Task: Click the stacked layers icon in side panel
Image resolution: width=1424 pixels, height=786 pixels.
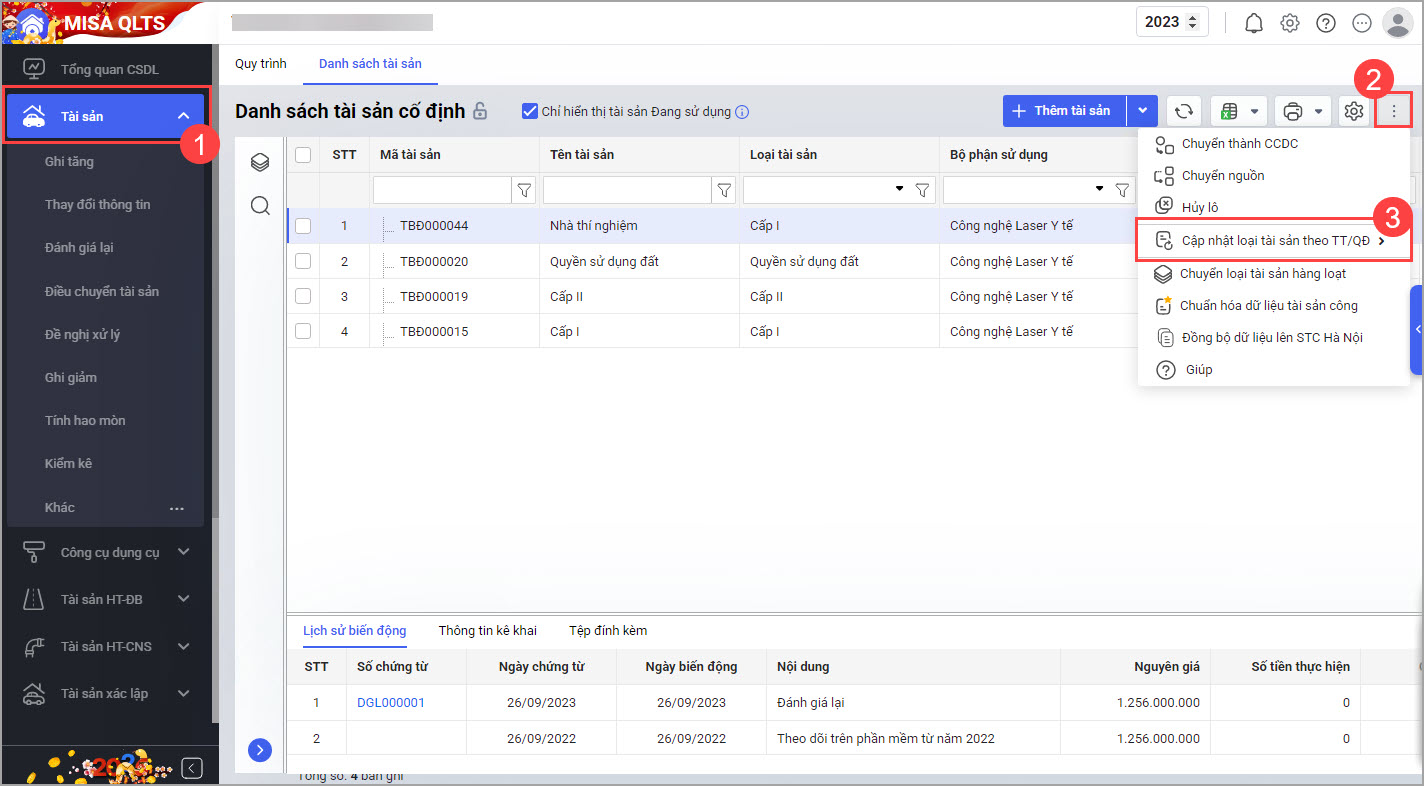Action: [260, 162]
